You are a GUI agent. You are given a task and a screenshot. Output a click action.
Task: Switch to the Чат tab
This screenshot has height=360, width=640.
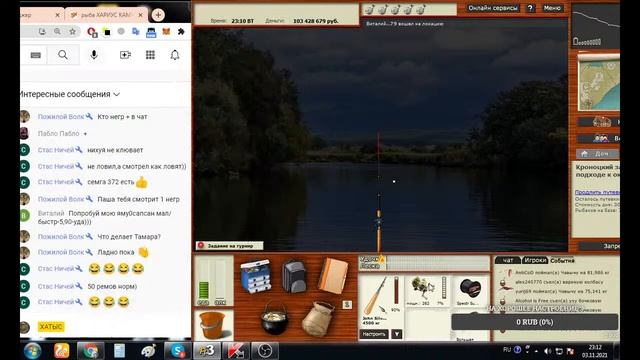coord(508,260)
